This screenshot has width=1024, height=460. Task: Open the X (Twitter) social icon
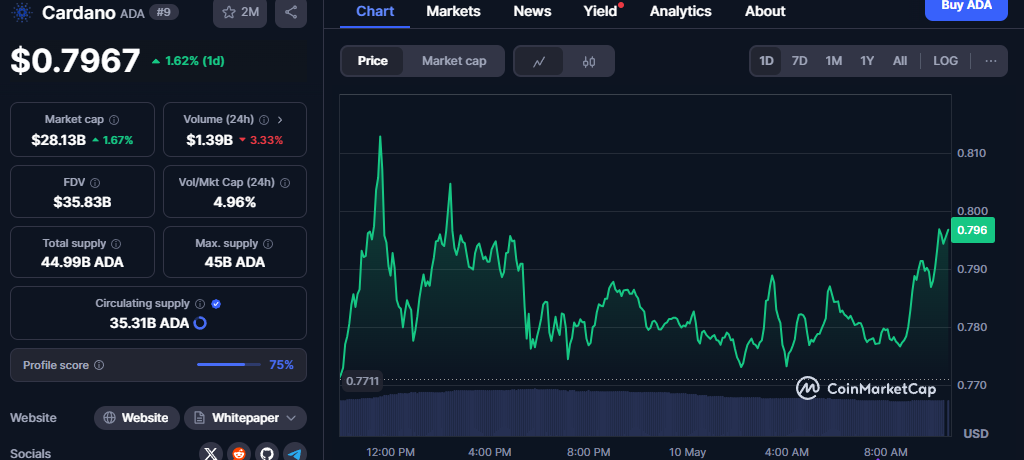click(x=210, y=453)
